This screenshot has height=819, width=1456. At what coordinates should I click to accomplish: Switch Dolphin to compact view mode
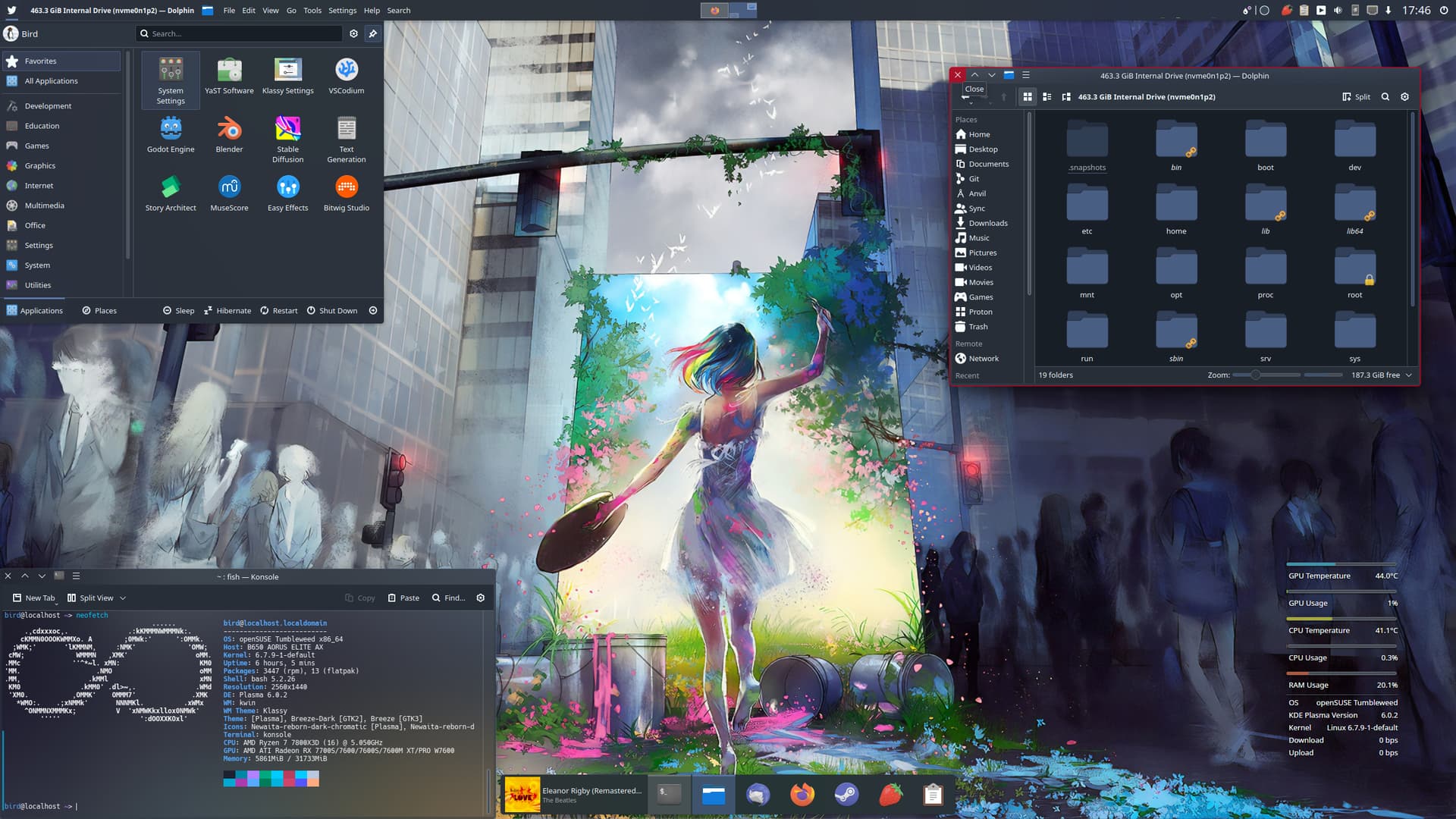(x=1047, y=97)
